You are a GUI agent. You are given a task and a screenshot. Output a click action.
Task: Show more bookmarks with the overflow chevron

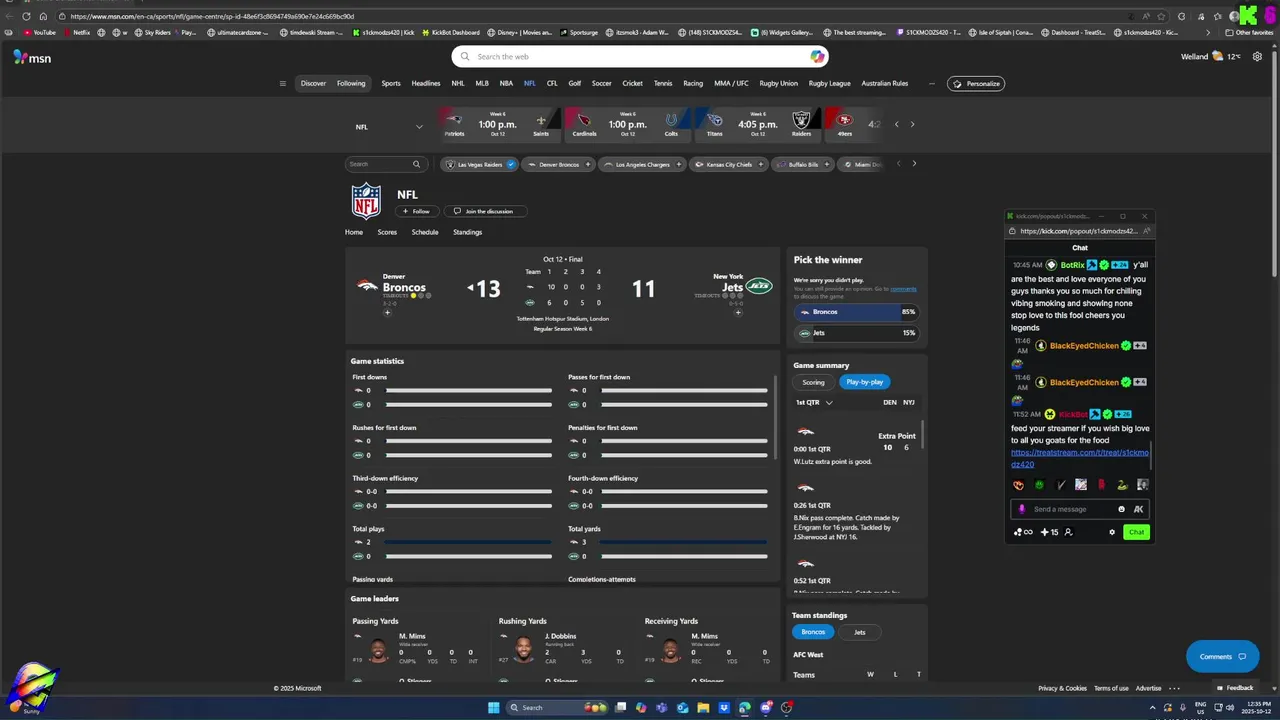click(x=1208, y=32)
